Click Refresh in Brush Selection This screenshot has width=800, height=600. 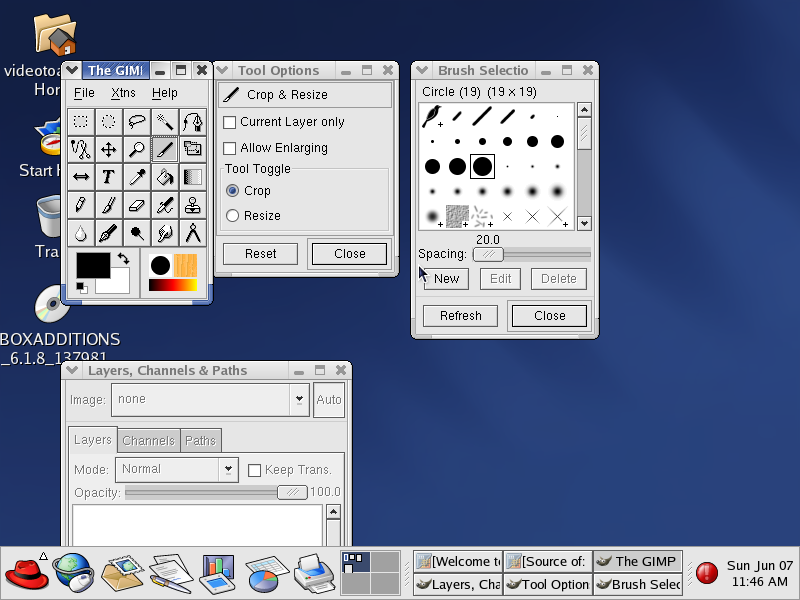click(x=461, y=316)
